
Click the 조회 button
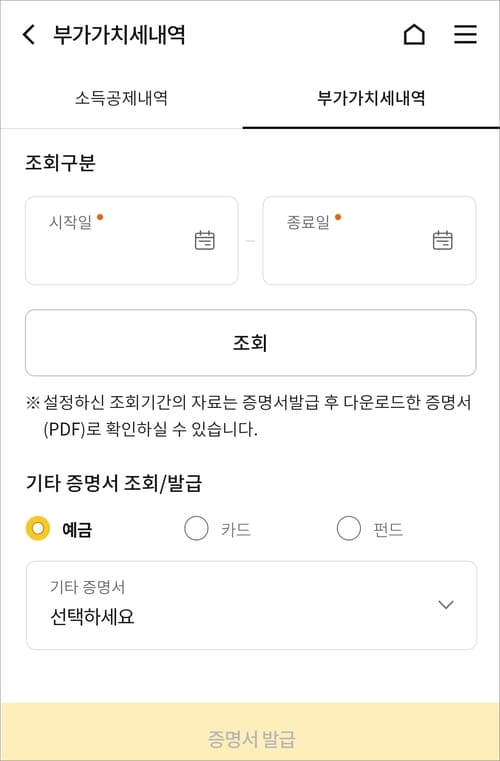[x=250, y=343]
